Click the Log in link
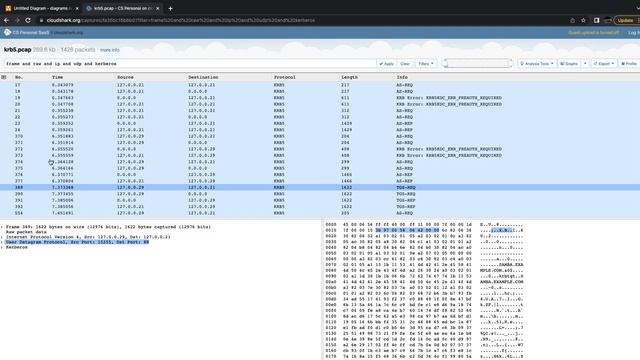Viewport: 640px width, 360px height. click(x=634, y=33)
